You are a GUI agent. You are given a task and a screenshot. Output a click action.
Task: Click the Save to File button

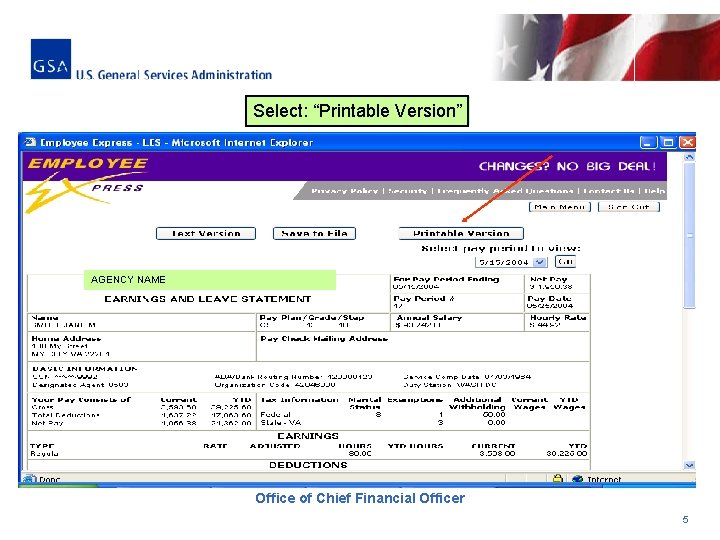[314, 233]
